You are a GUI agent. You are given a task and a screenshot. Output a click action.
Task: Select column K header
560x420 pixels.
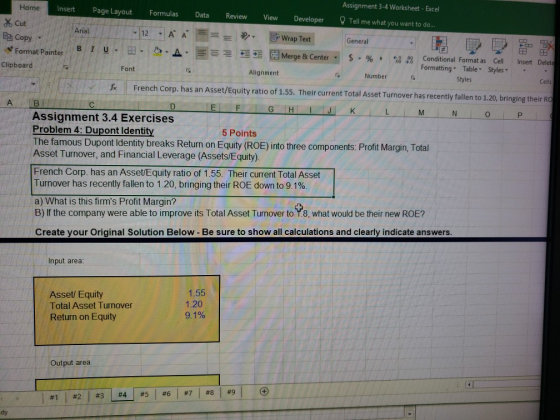tap(352, 111)
